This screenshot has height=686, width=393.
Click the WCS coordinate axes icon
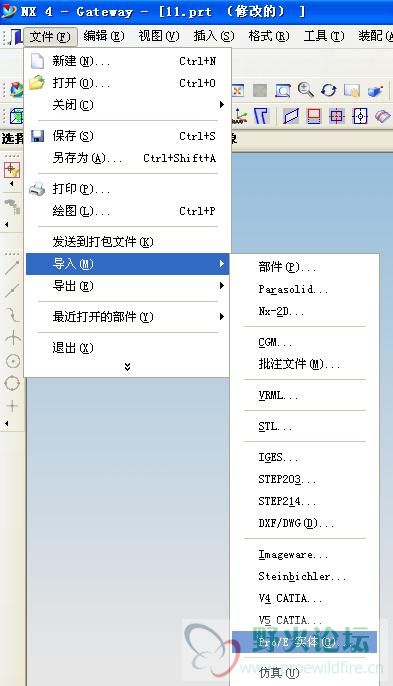point(240,116)
